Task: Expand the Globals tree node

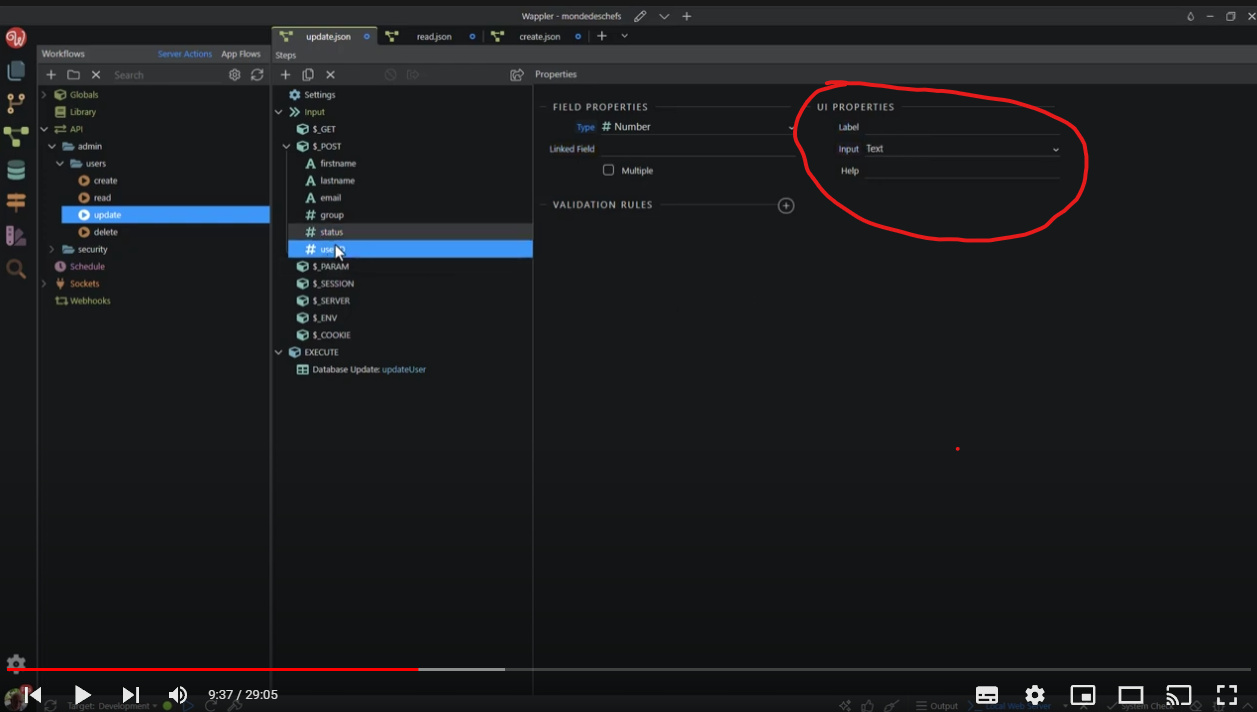Action: pyautogui.click(x=44, y=95)
